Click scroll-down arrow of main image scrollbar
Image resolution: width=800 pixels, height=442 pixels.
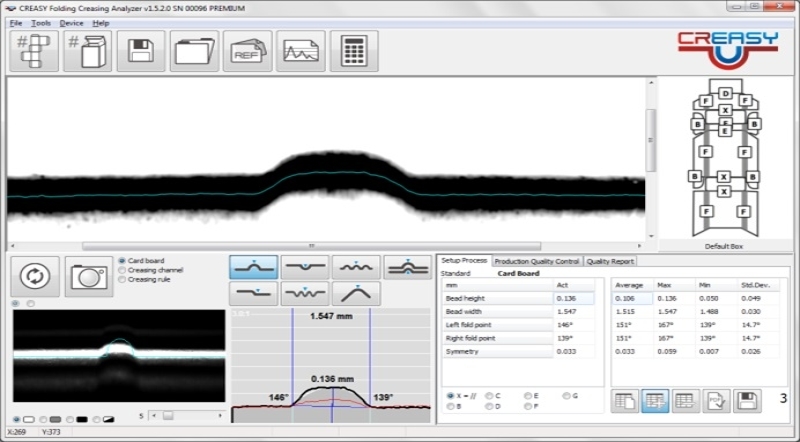[651, 236]
